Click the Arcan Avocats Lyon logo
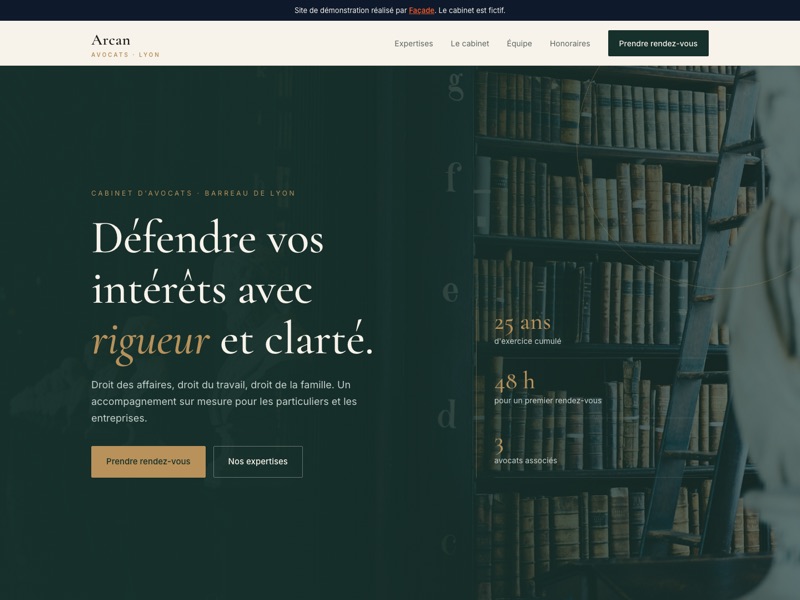This screenshot has height=600, width=800. (x=126, y=45)
